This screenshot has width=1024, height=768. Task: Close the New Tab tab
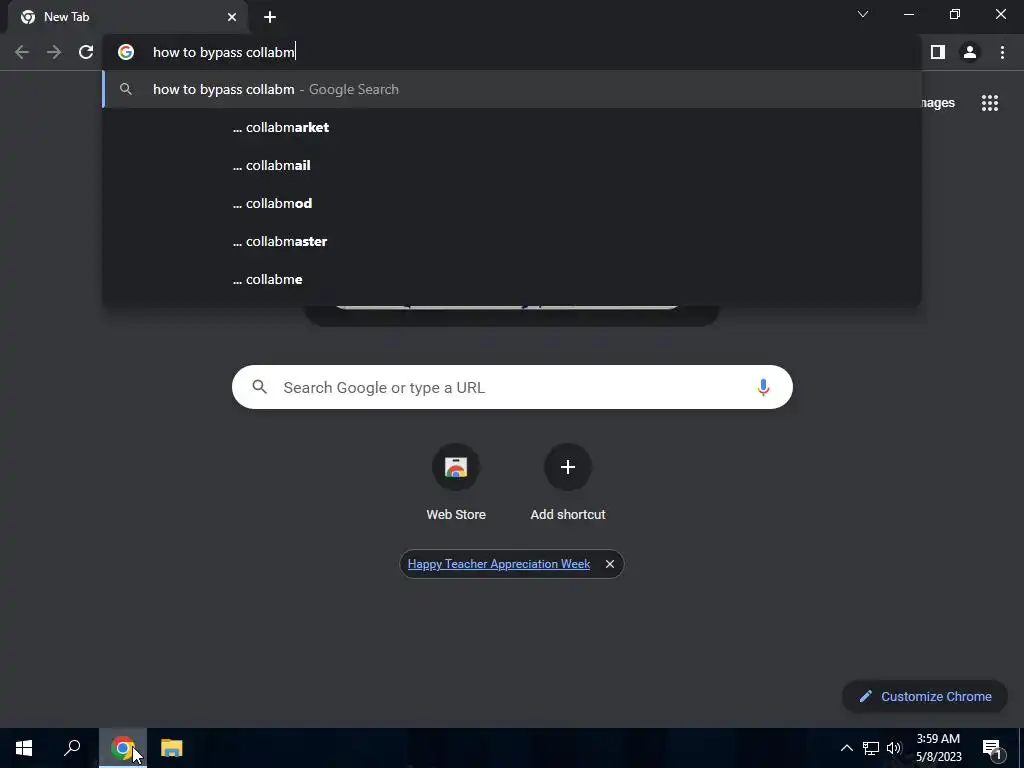[x=232, y=17]
